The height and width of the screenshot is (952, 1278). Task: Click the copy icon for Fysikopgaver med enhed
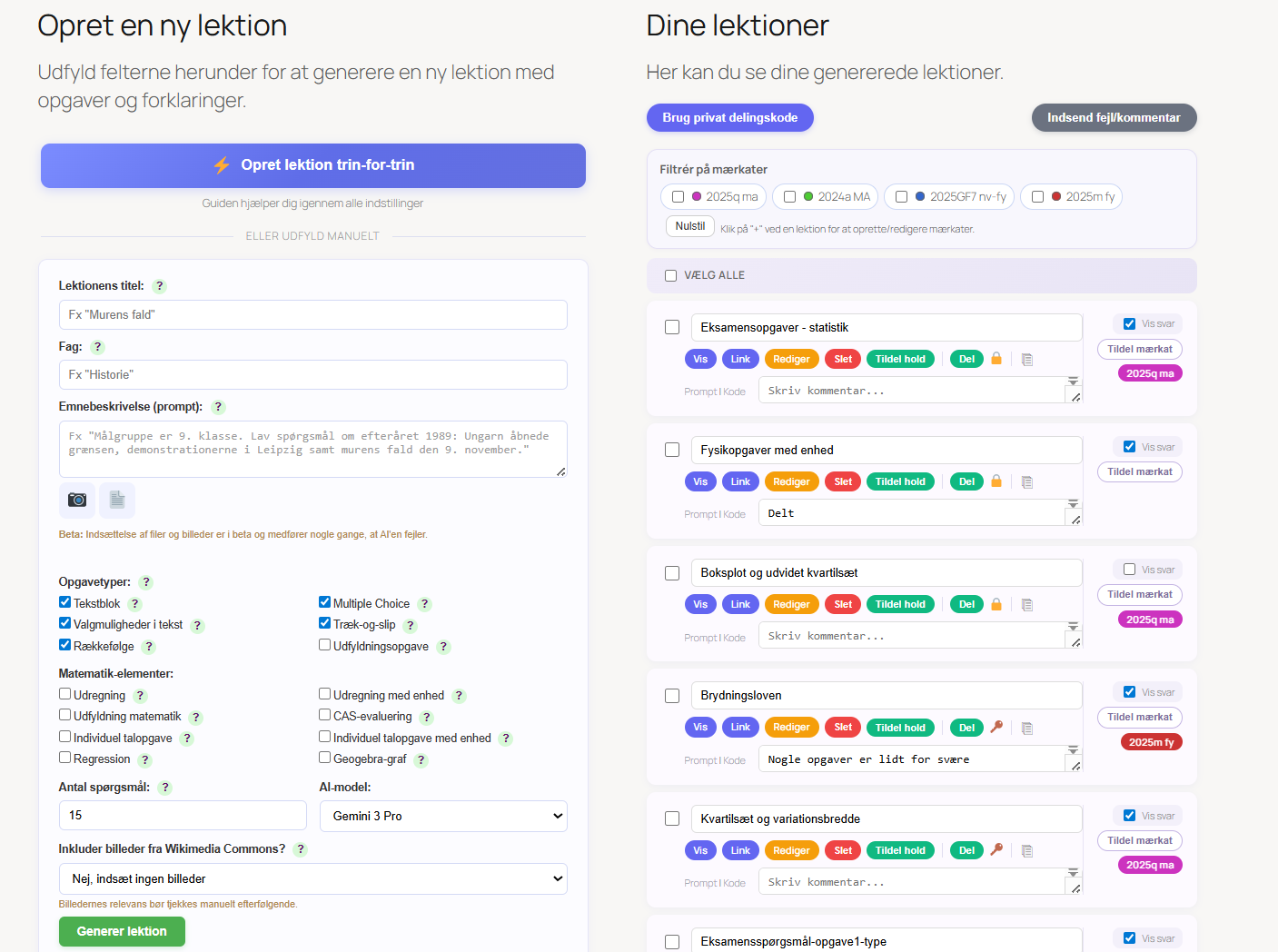pos(1027,482)
